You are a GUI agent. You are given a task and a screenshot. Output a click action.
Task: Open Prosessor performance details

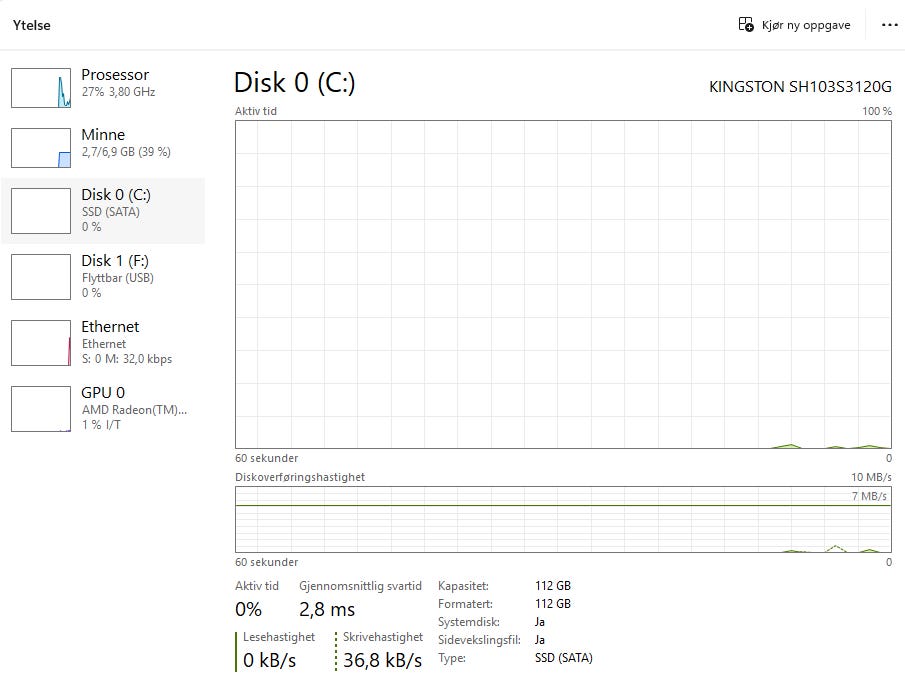[103, 87]
